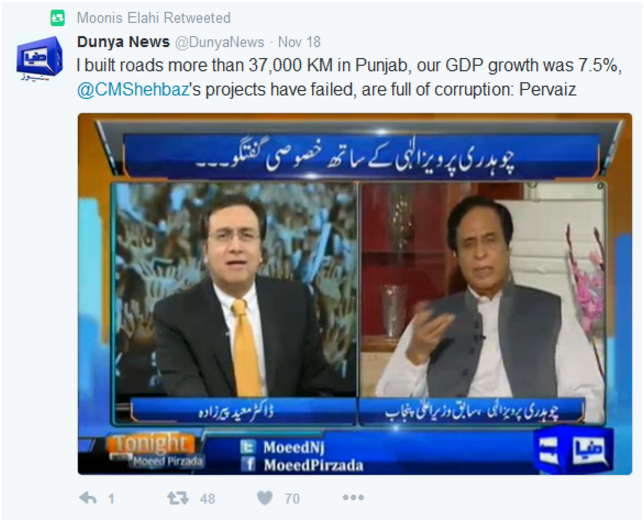Click the Tonight show logo in image
Viewport: 644px width, 521px height.
point(155,450)
